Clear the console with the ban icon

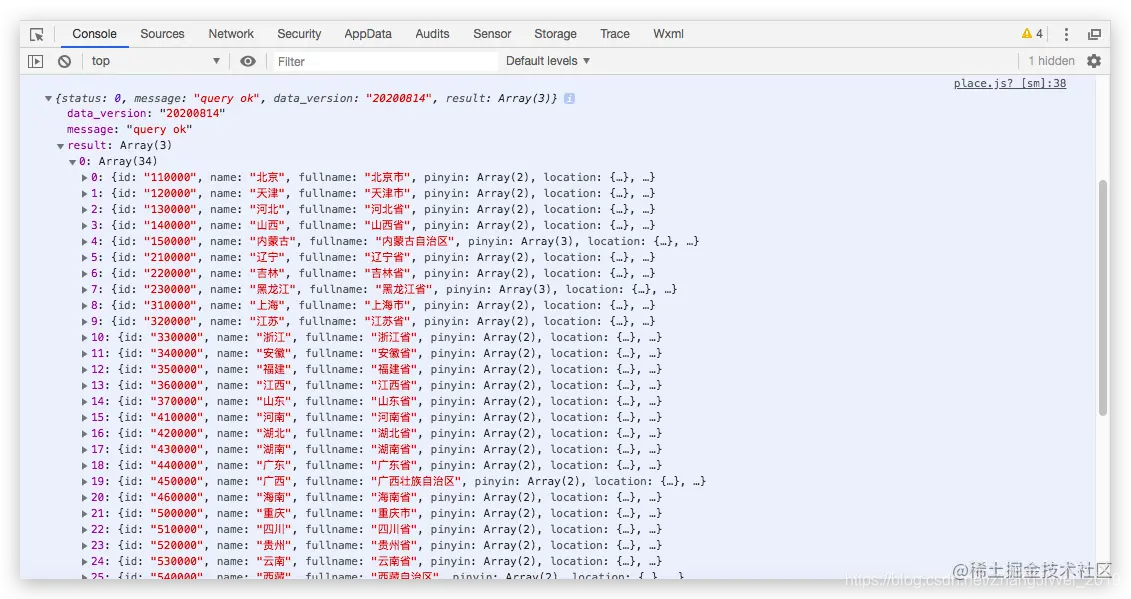tap(64, 61)
